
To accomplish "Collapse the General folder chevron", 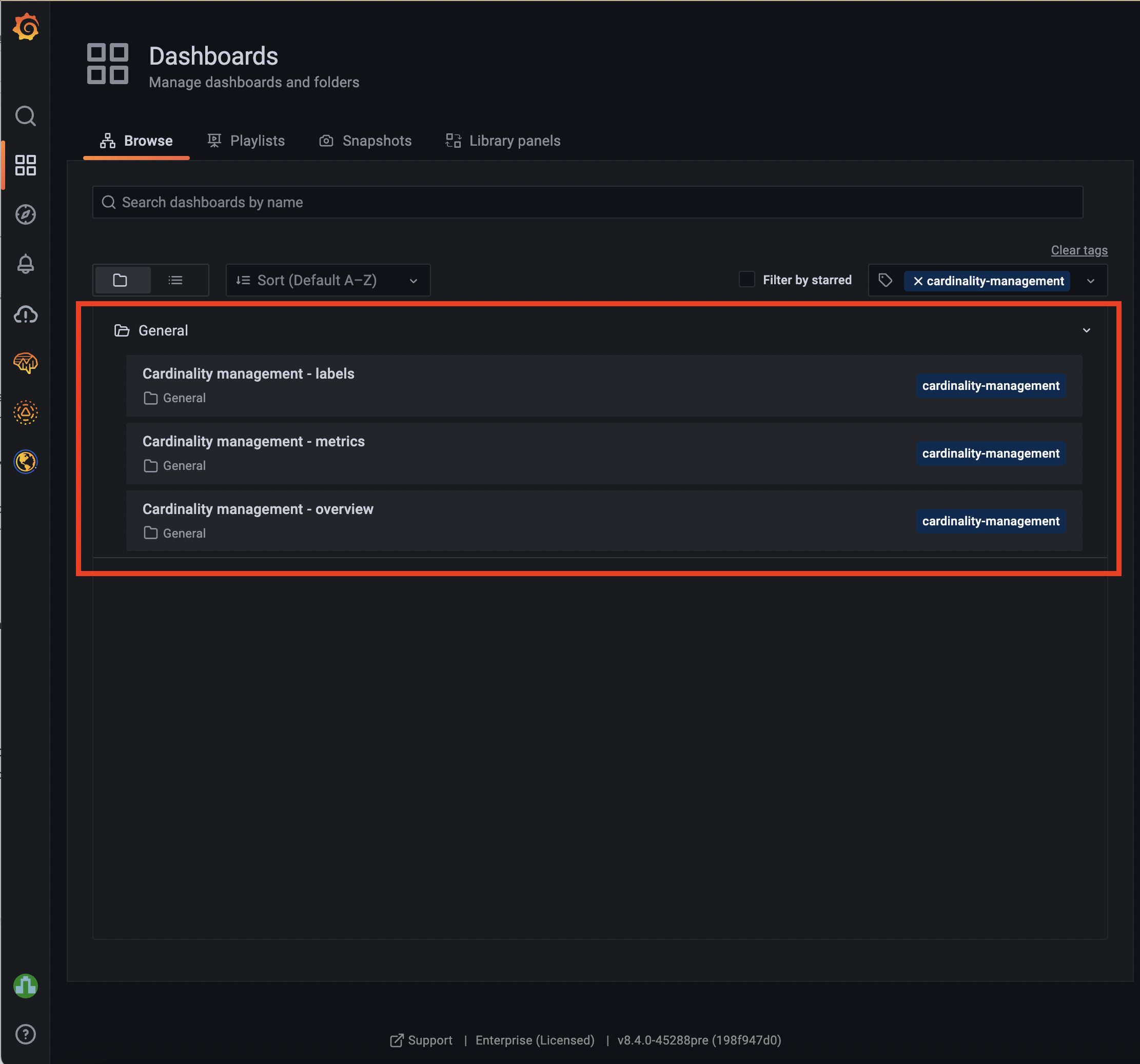I will pyautogui.click(x=1087, y=330).
